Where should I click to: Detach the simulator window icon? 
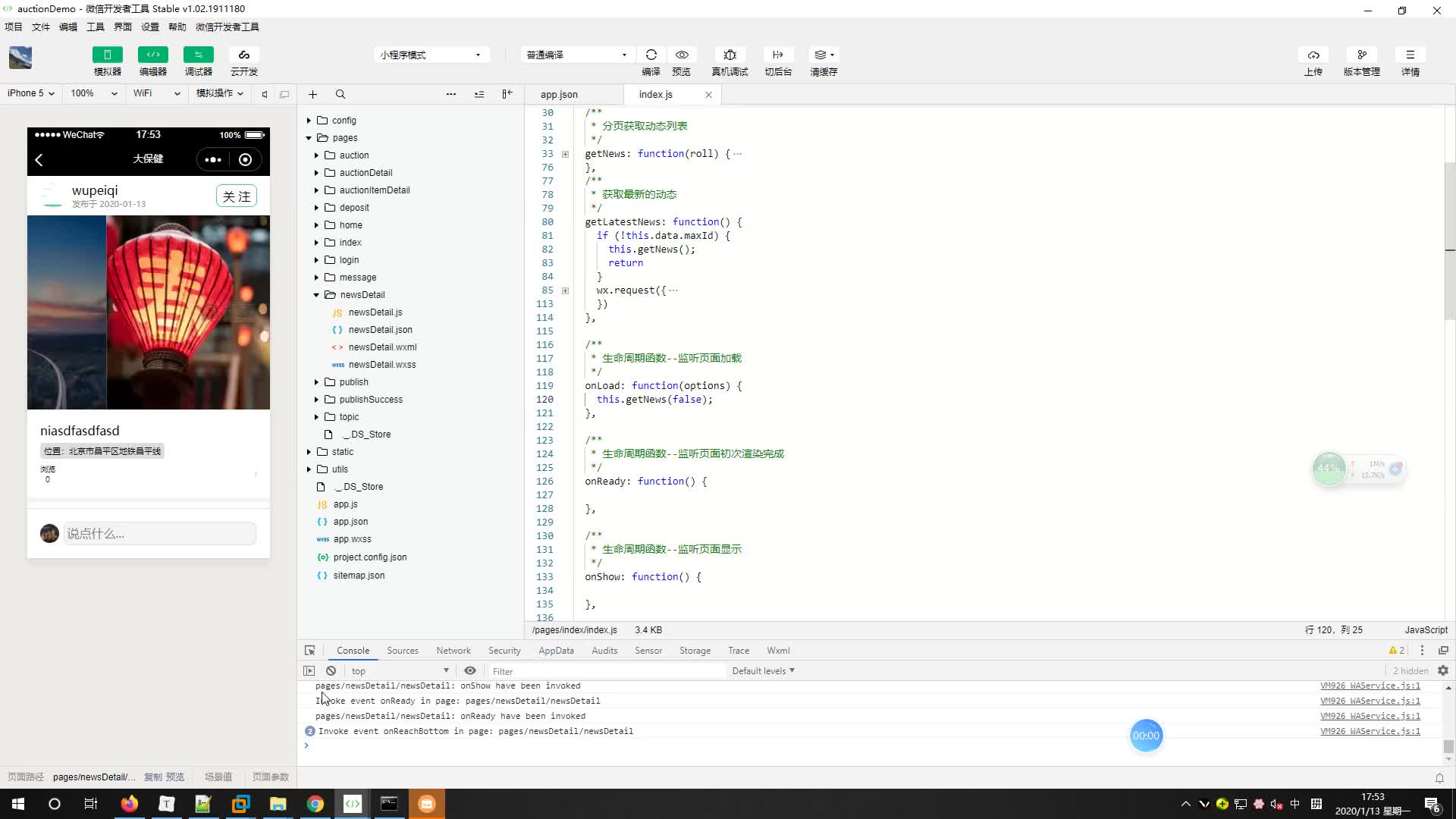[x=284, y=94]
